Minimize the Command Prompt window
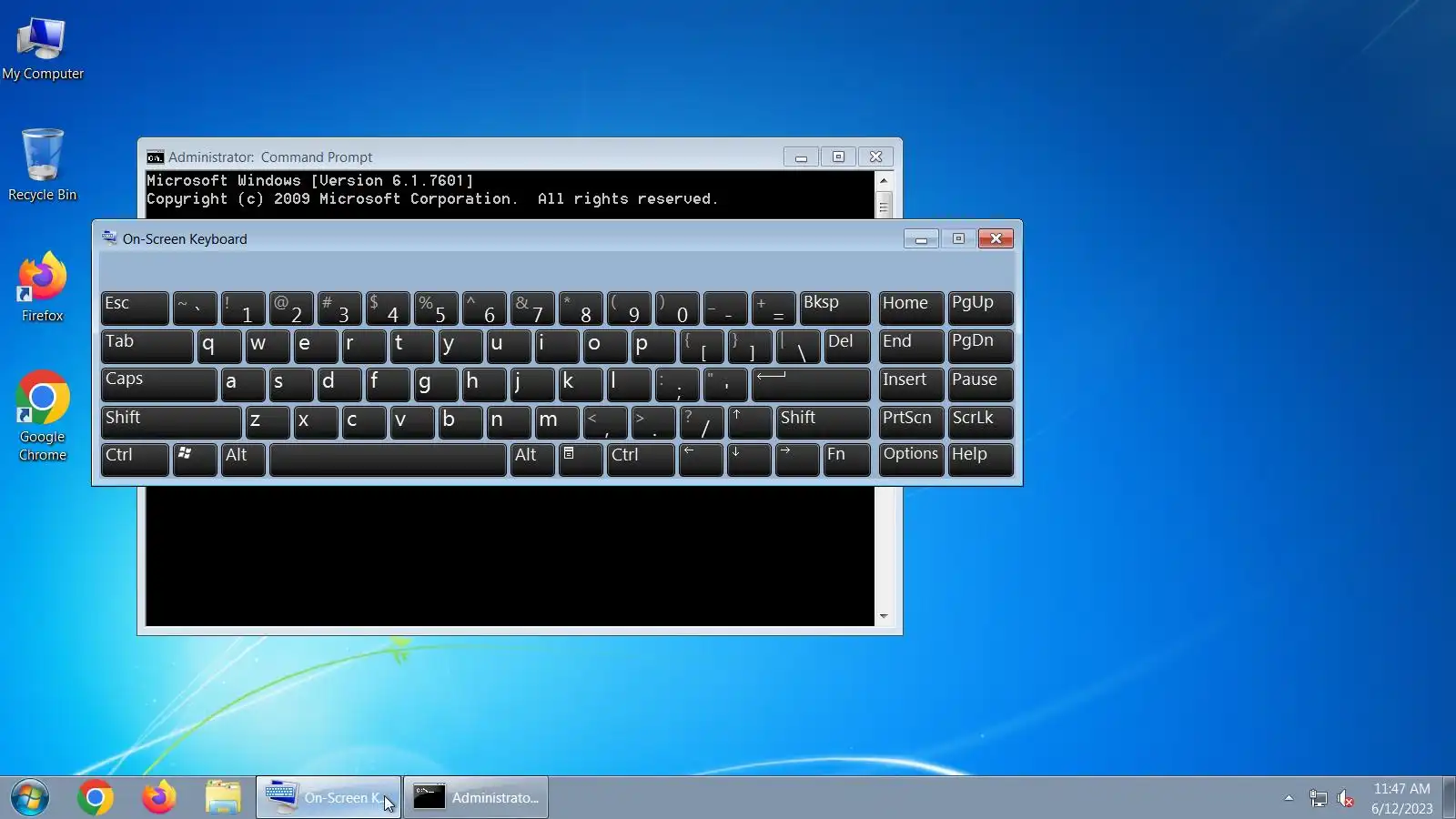The width and height of the screenshot is (1456, 819). 801,157
